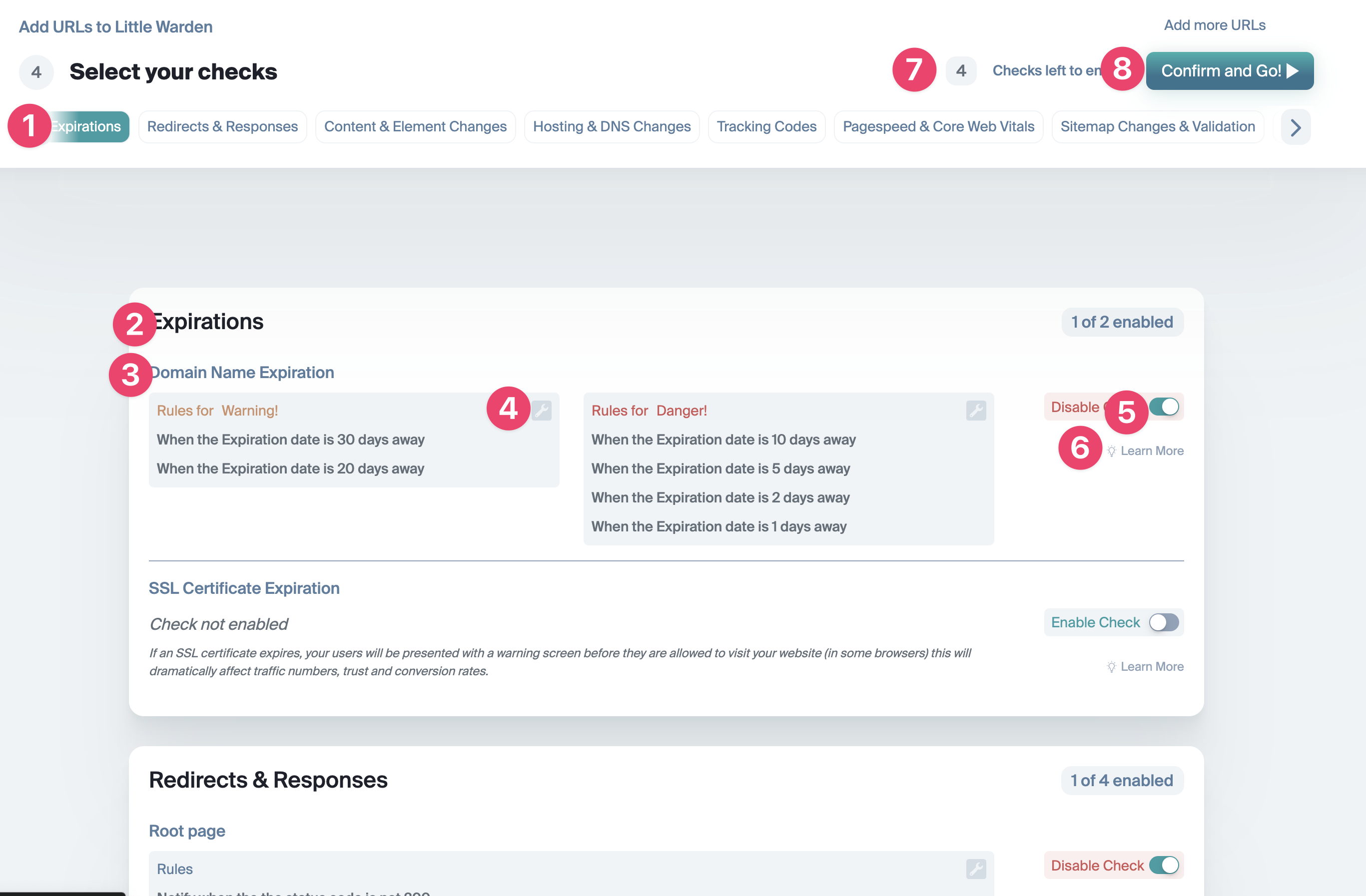Disable the Domain Name Expiration check toggle
Viewport: 1366px width, 896px height.
click(1163, 407)
